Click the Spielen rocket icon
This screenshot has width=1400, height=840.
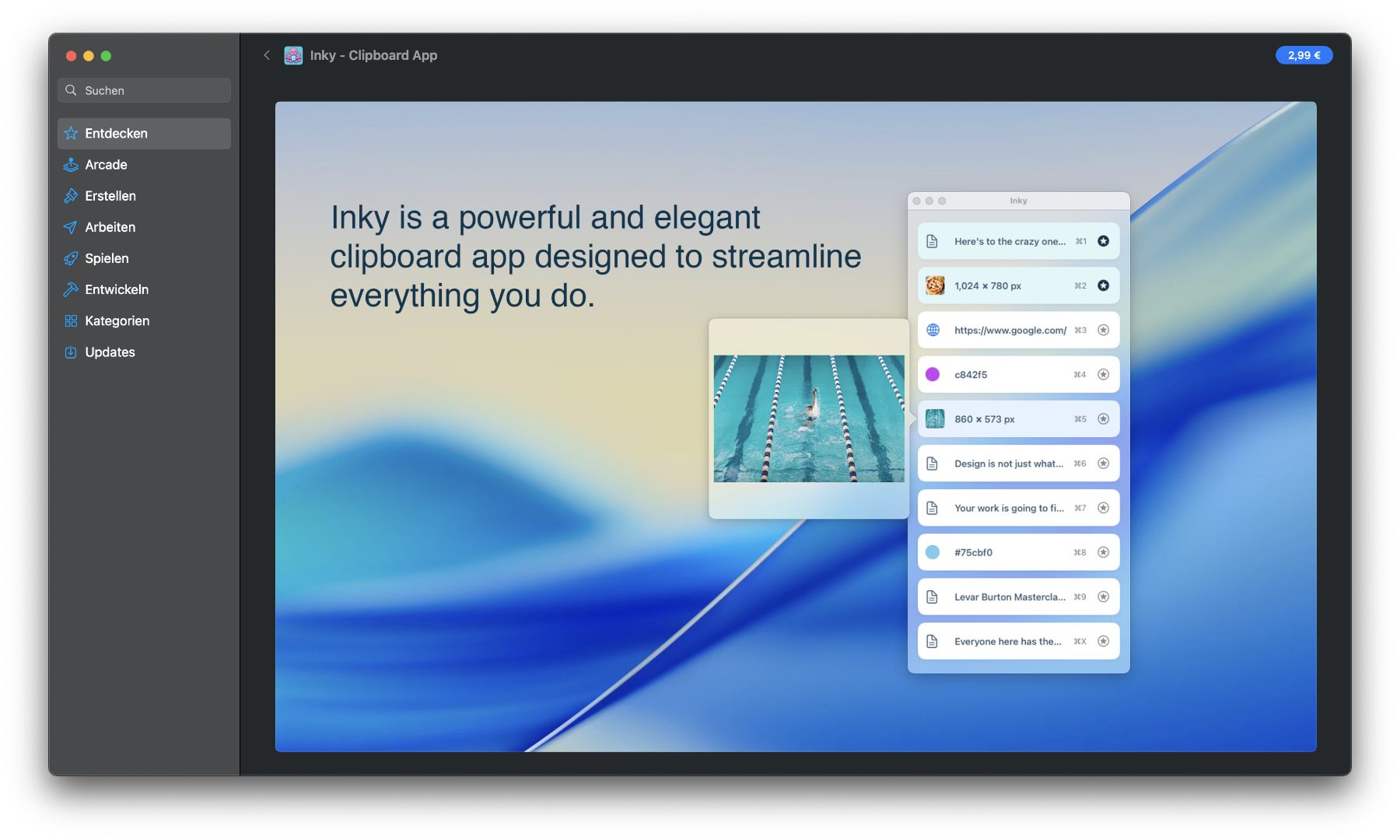[x=71, y=258]
